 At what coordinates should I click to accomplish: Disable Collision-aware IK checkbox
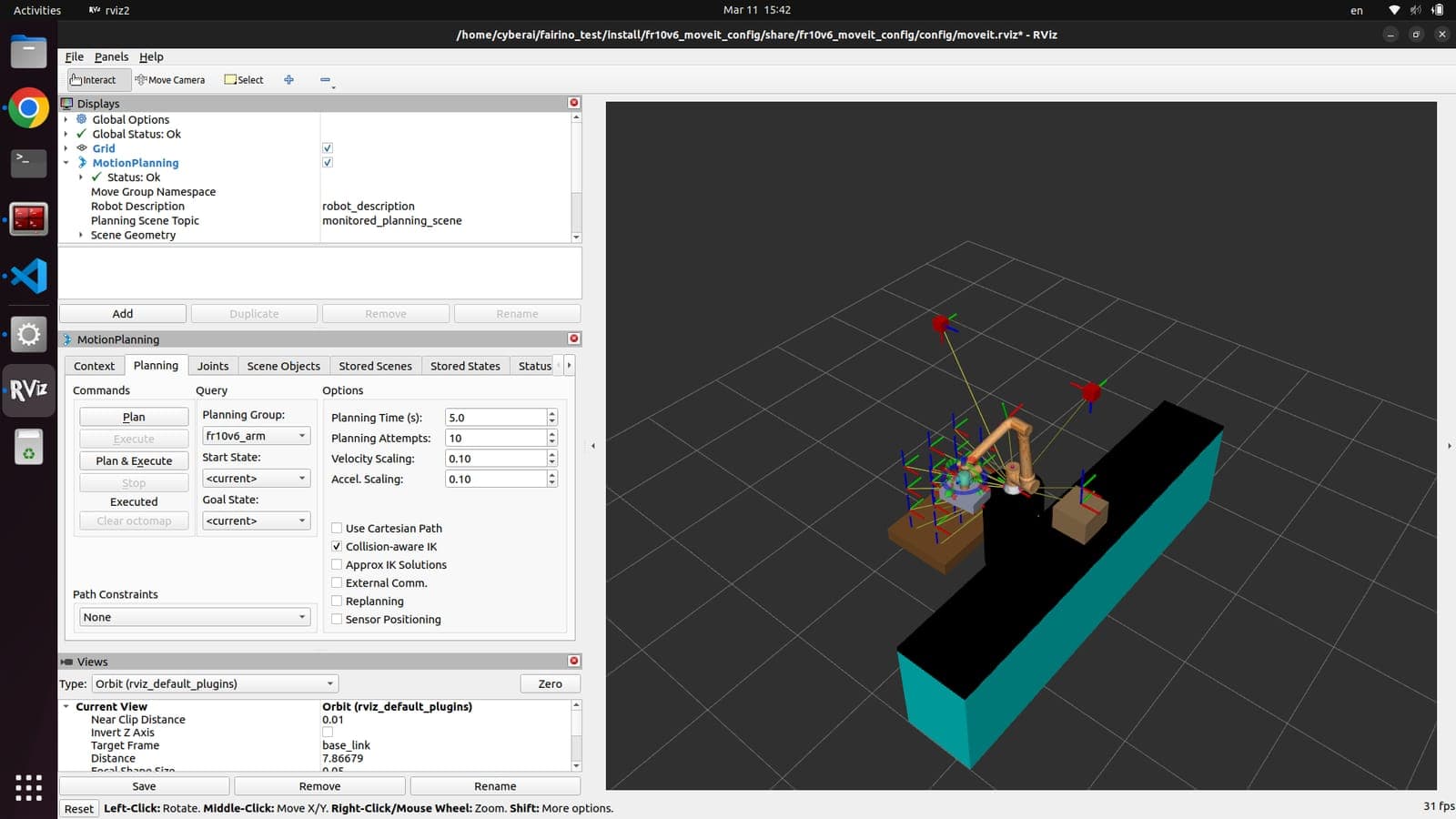point(337,547)
